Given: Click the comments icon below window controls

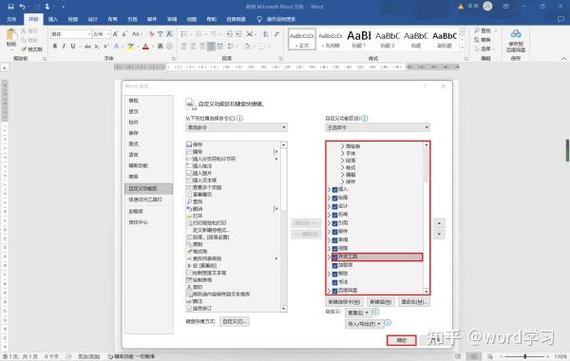Looking at the screenshot, I should [561, 19].
